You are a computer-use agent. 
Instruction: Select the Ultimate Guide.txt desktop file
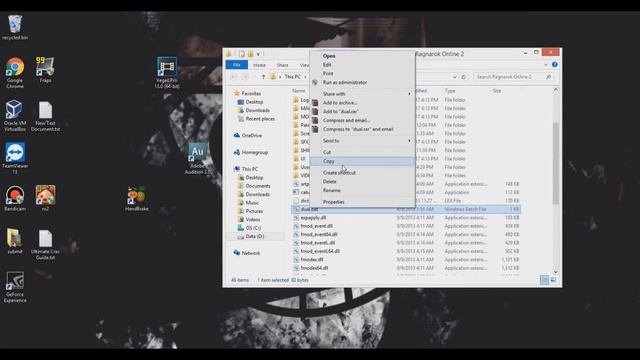pyautogui.click(x=45, y=244)
